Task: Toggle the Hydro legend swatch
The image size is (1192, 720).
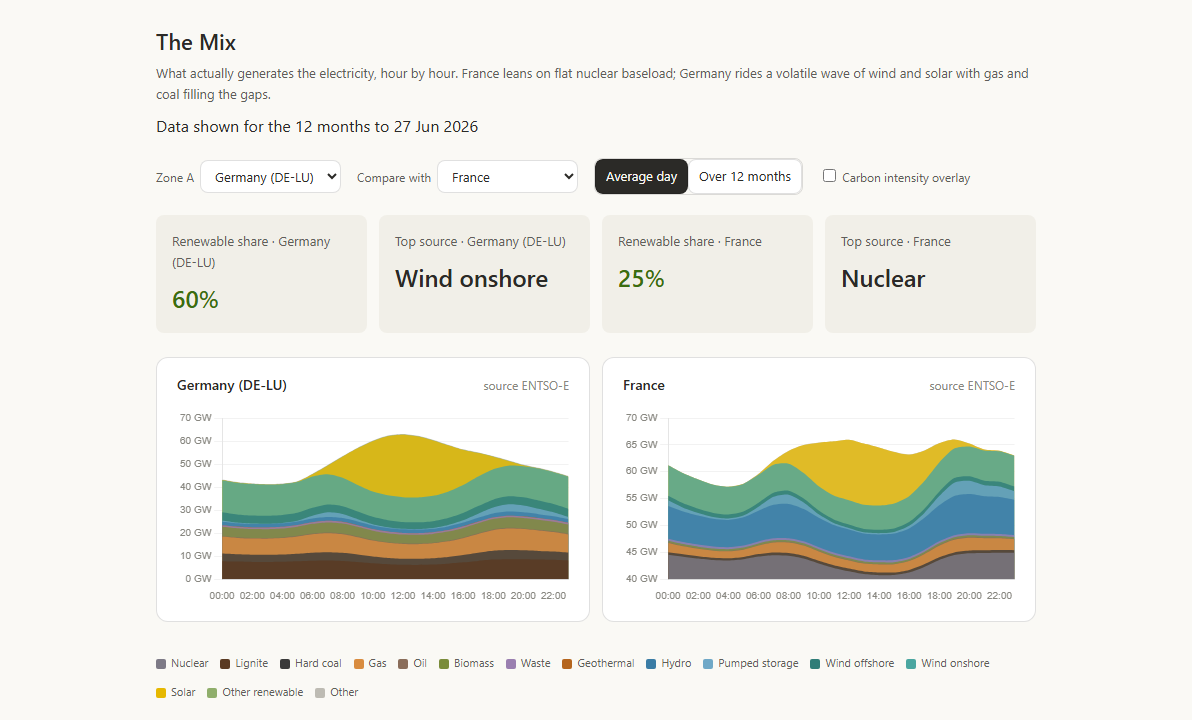Action: click(x=651, y=664)
